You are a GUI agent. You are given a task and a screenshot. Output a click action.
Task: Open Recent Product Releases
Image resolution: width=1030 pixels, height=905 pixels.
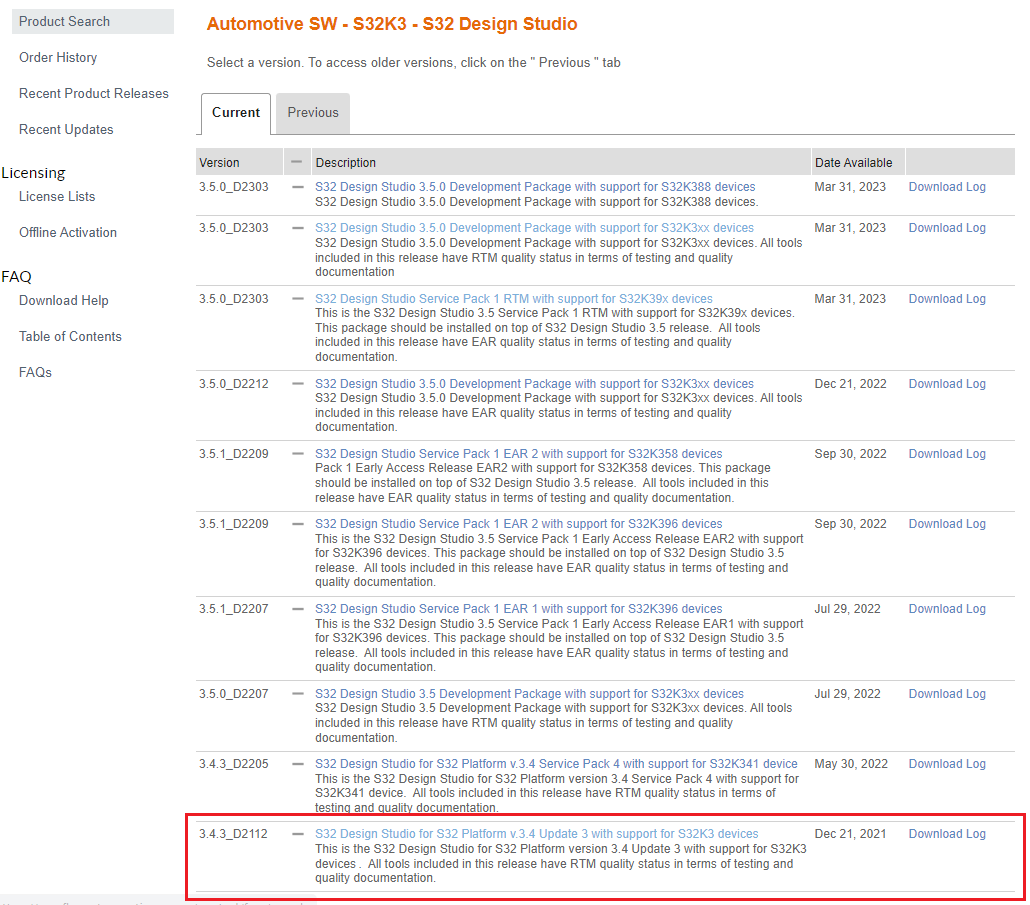click(x=93, y=93)
